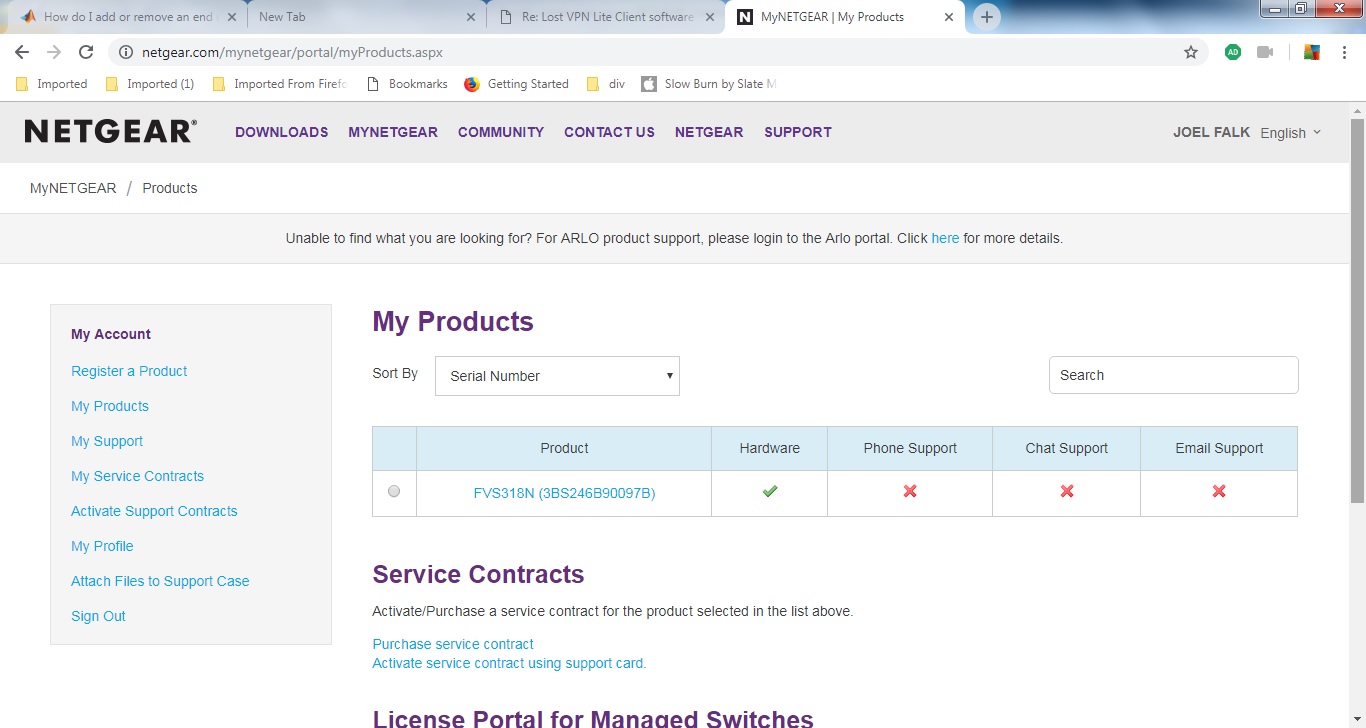Click in the products Search field
This screenshot has height=728, width=1366.
click(1173, 375)
